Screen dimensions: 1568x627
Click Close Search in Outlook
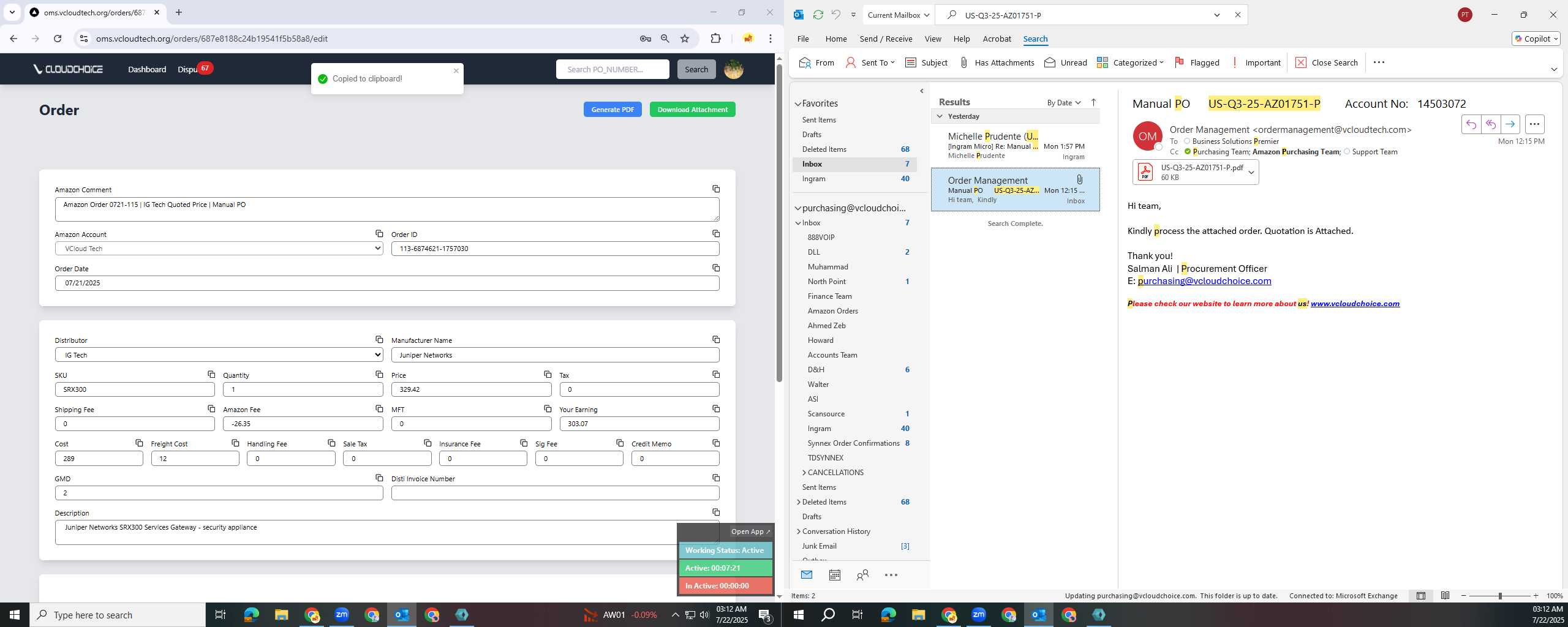1326,62
